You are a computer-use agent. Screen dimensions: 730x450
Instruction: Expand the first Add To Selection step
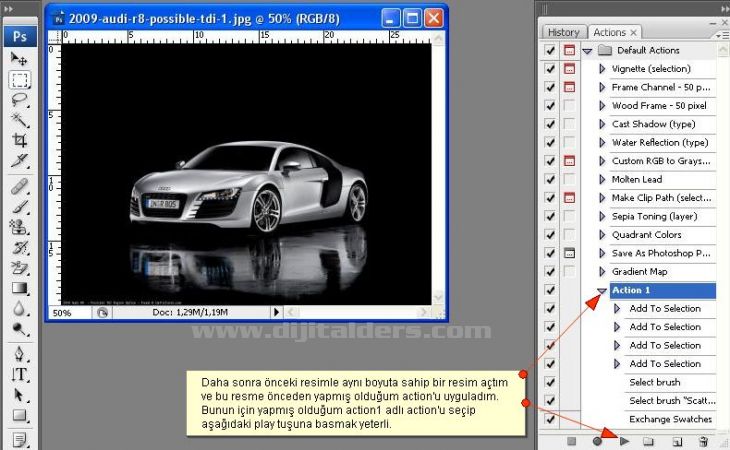(617, 309)
